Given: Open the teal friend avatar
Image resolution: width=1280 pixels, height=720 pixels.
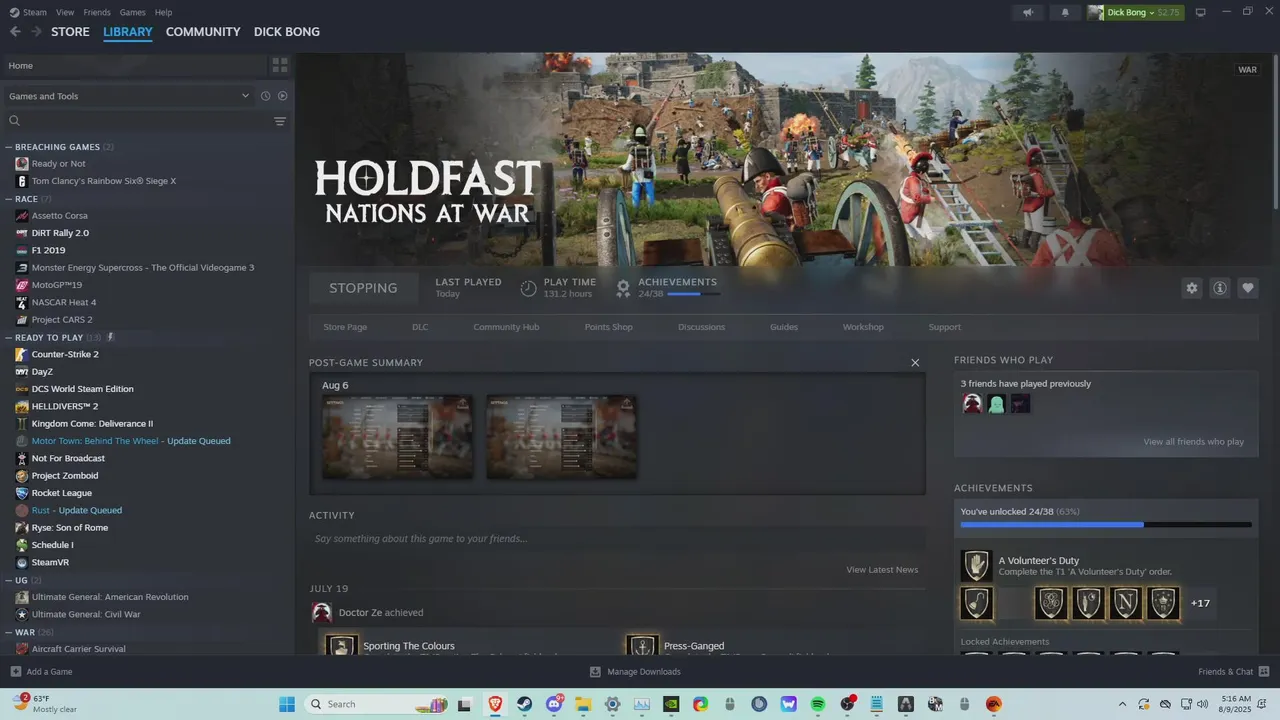Looking at the screenshot, I should tap(996, 404).
